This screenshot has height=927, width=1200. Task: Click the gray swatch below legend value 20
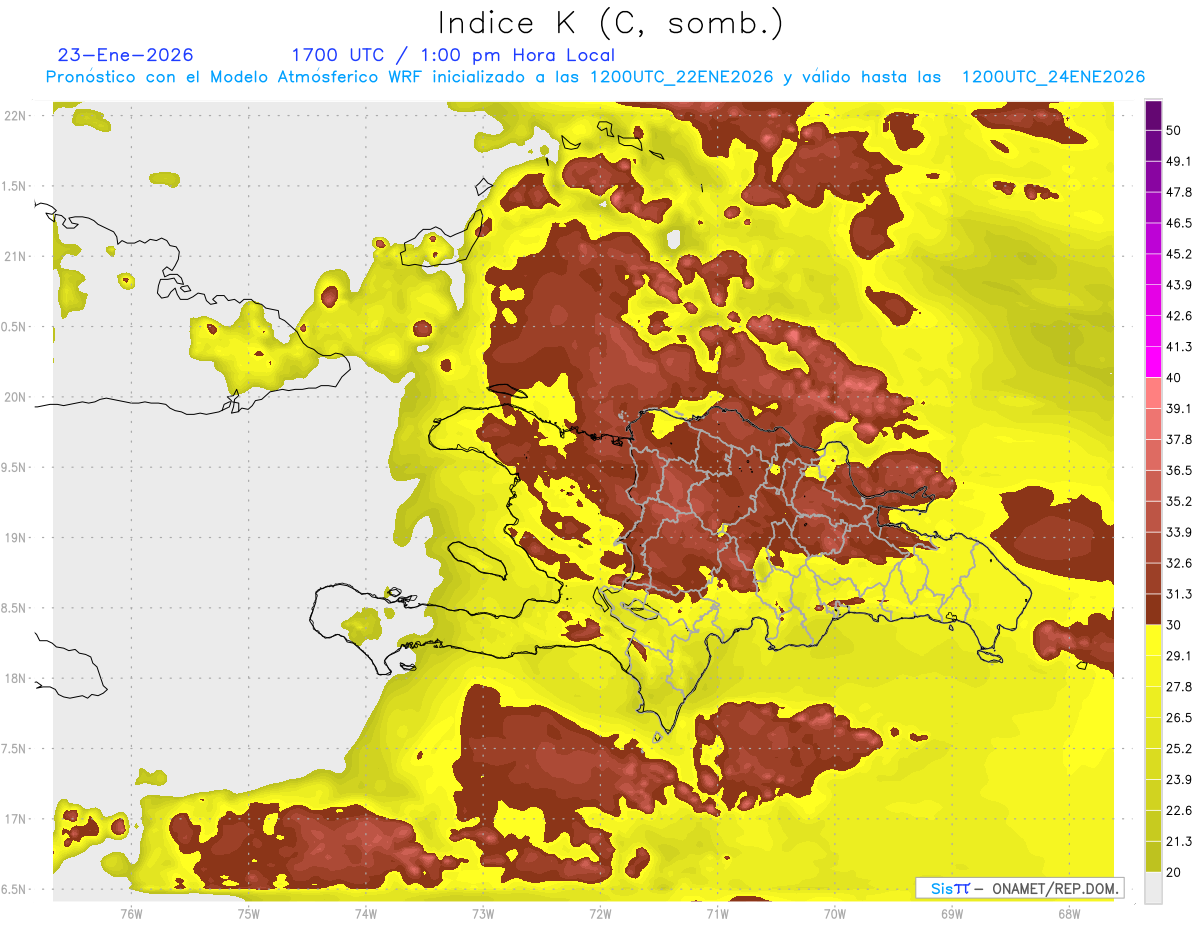point(1153,887)
